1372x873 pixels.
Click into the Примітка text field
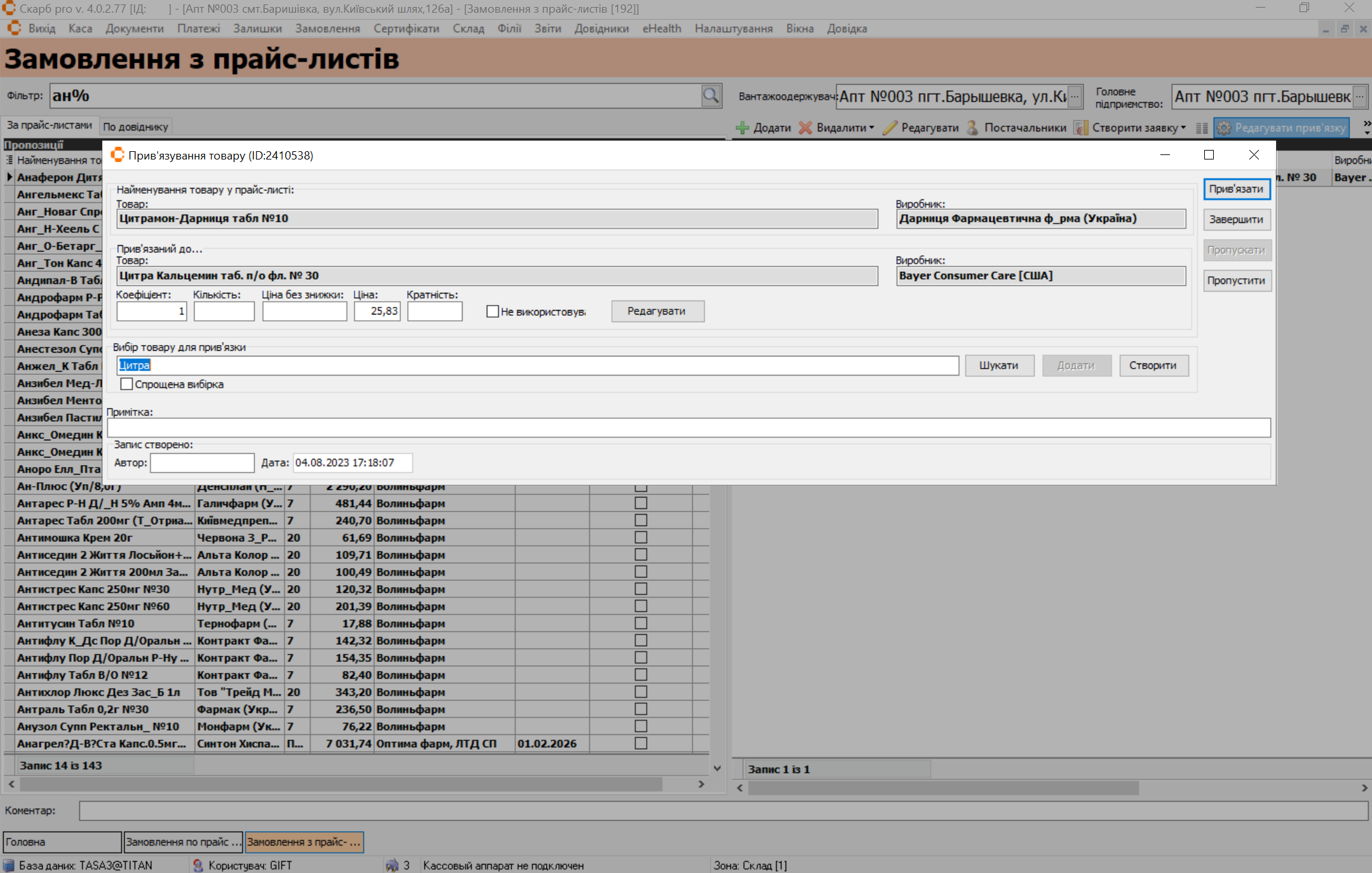tap(688, 428)
